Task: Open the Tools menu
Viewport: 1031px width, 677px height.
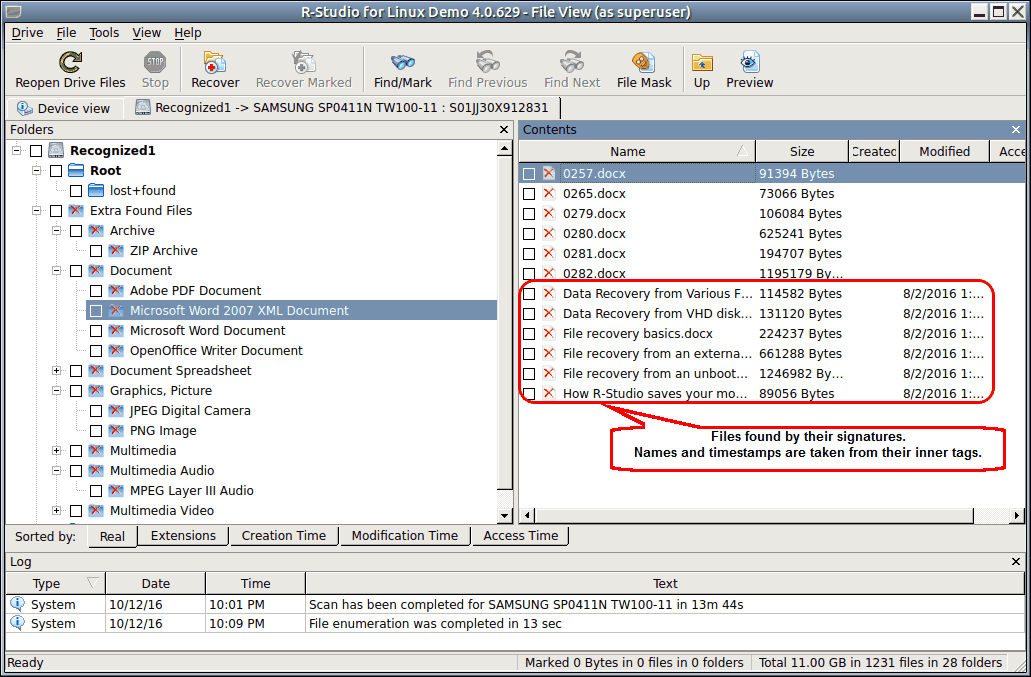Action: (x=104, y=33)
